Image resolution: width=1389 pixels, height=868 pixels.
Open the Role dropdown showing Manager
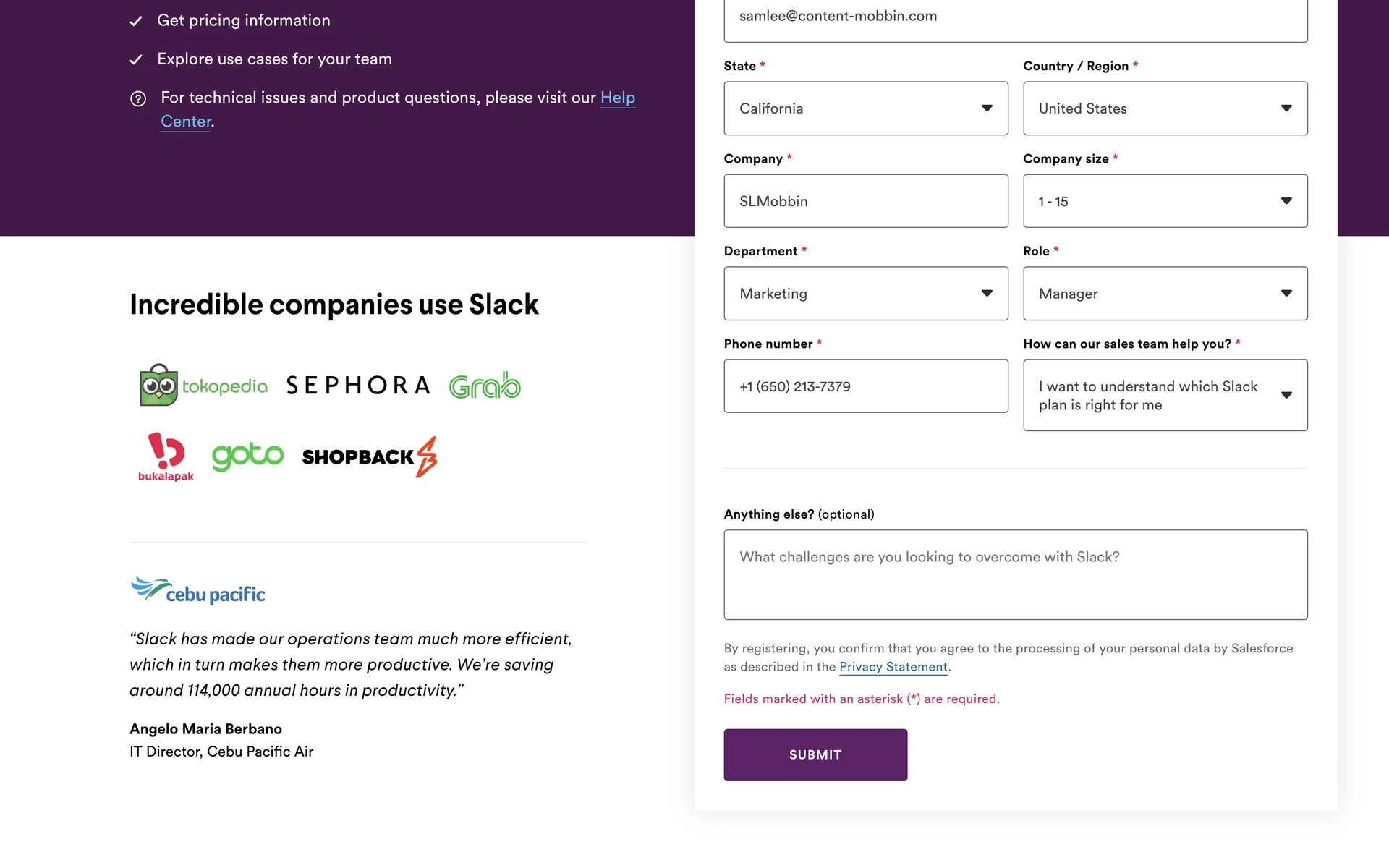tap(1165, 294)
